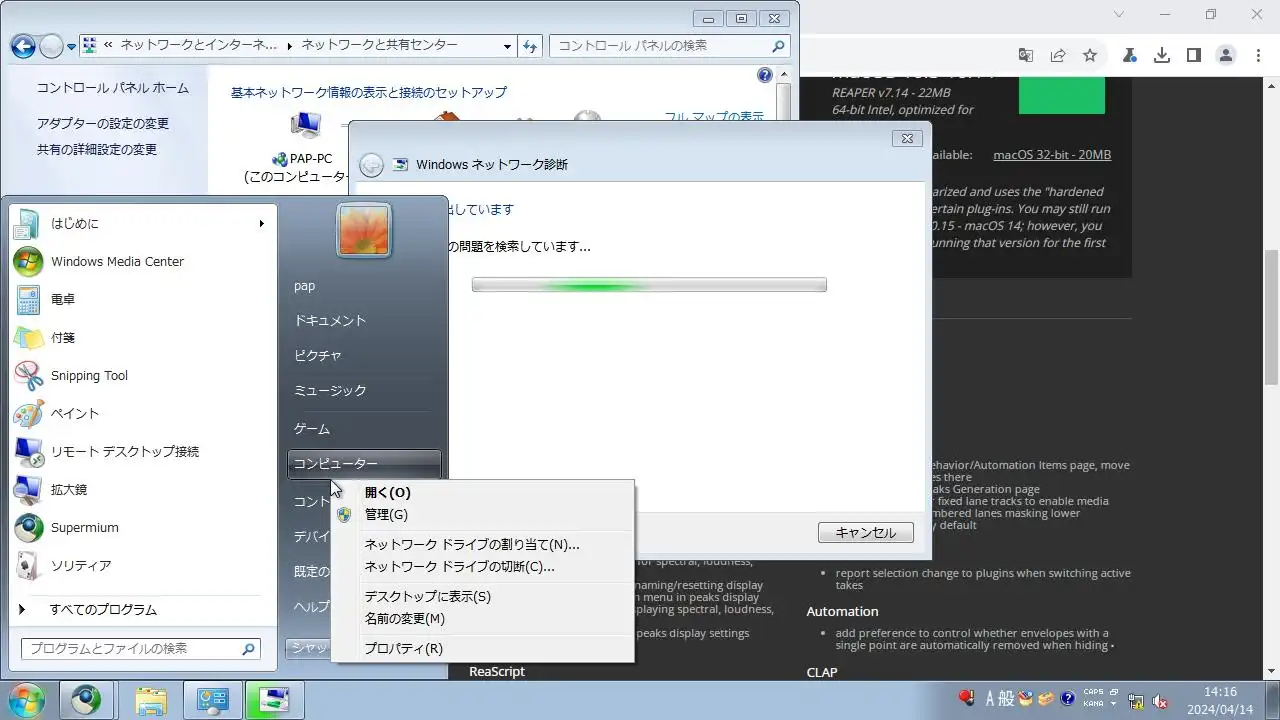Open the language bar options arrow
This screenshot has width=1280, height=720.
click(1114, 704)
